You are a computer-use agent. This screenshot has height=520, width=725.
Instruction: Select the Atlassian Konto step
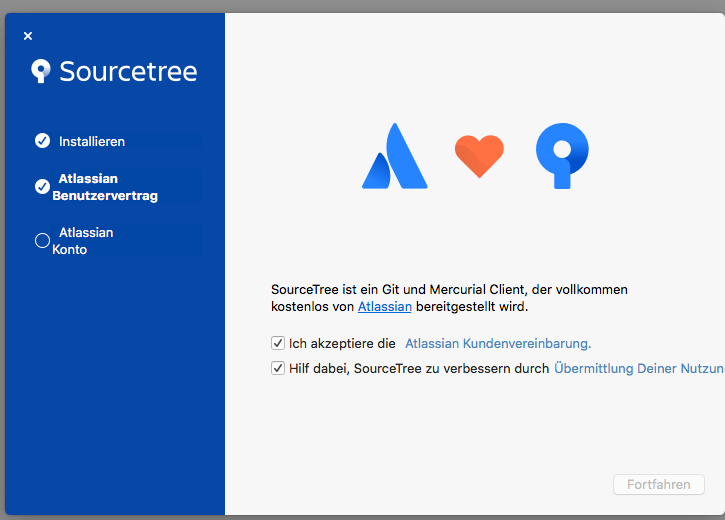[x=83, y=241]
